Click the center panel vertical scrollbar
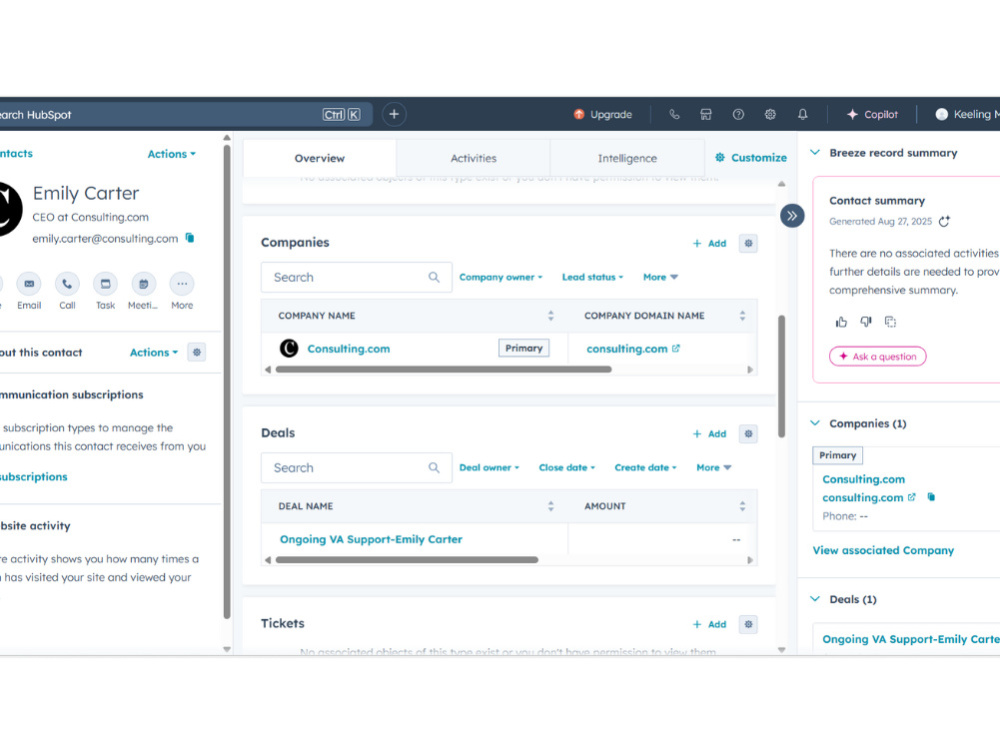 pos(782,376)
